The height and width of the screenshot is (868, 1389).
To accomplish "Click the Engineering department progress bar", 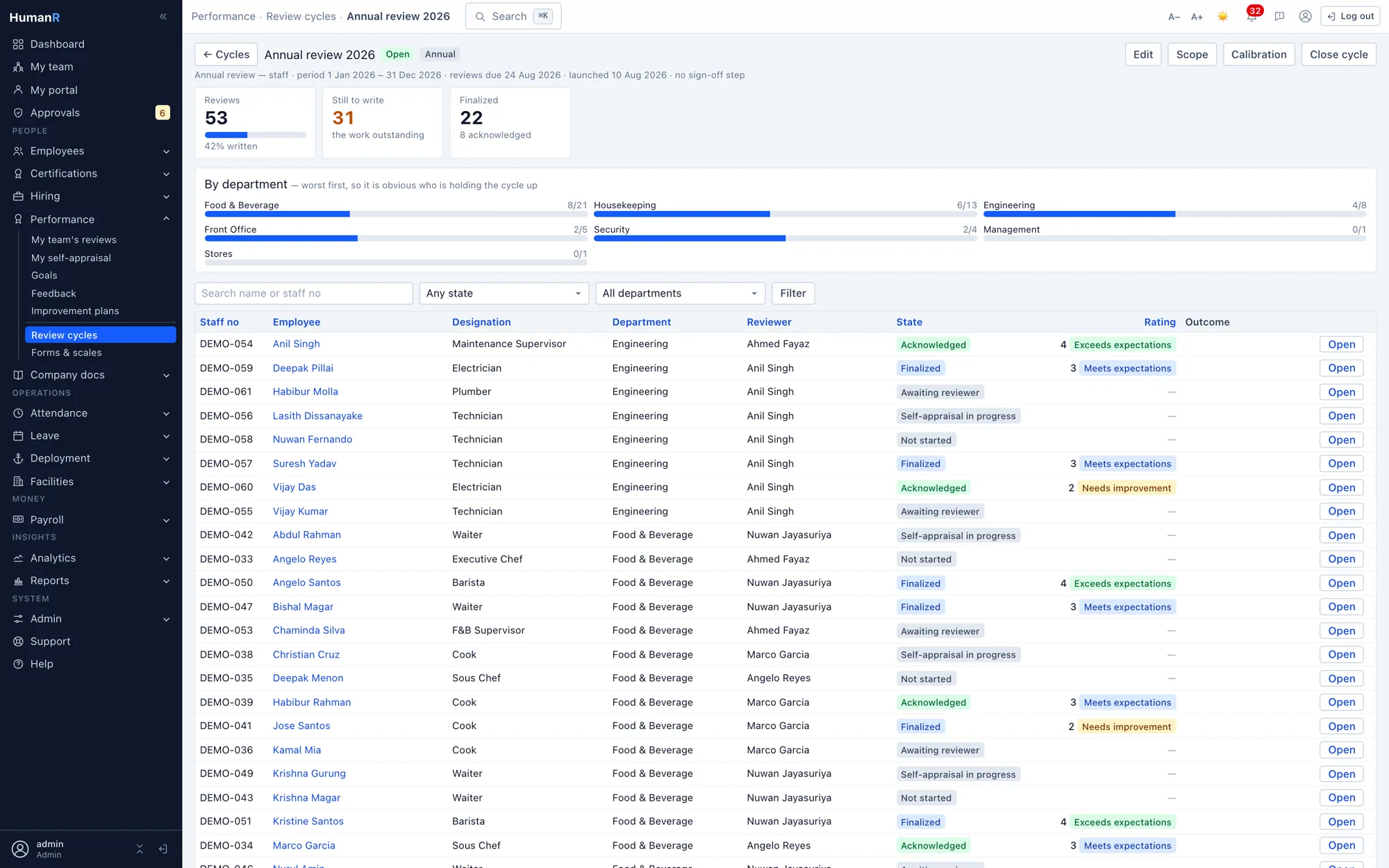I will [x=1174, y=215].
